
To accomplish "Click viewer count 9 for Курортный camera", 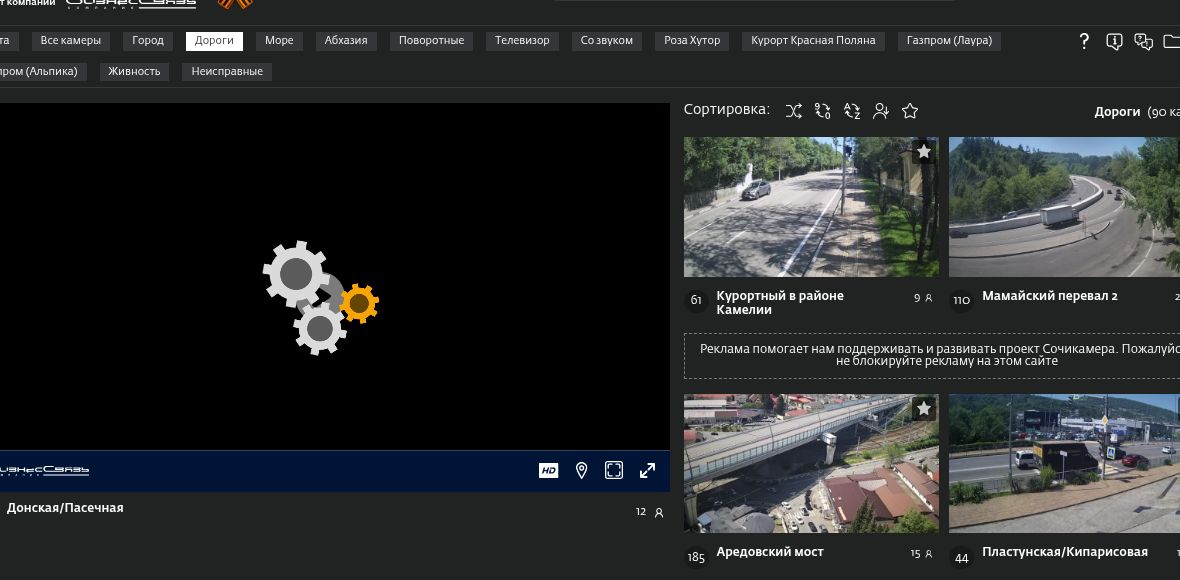I will (x=923, y=298).
